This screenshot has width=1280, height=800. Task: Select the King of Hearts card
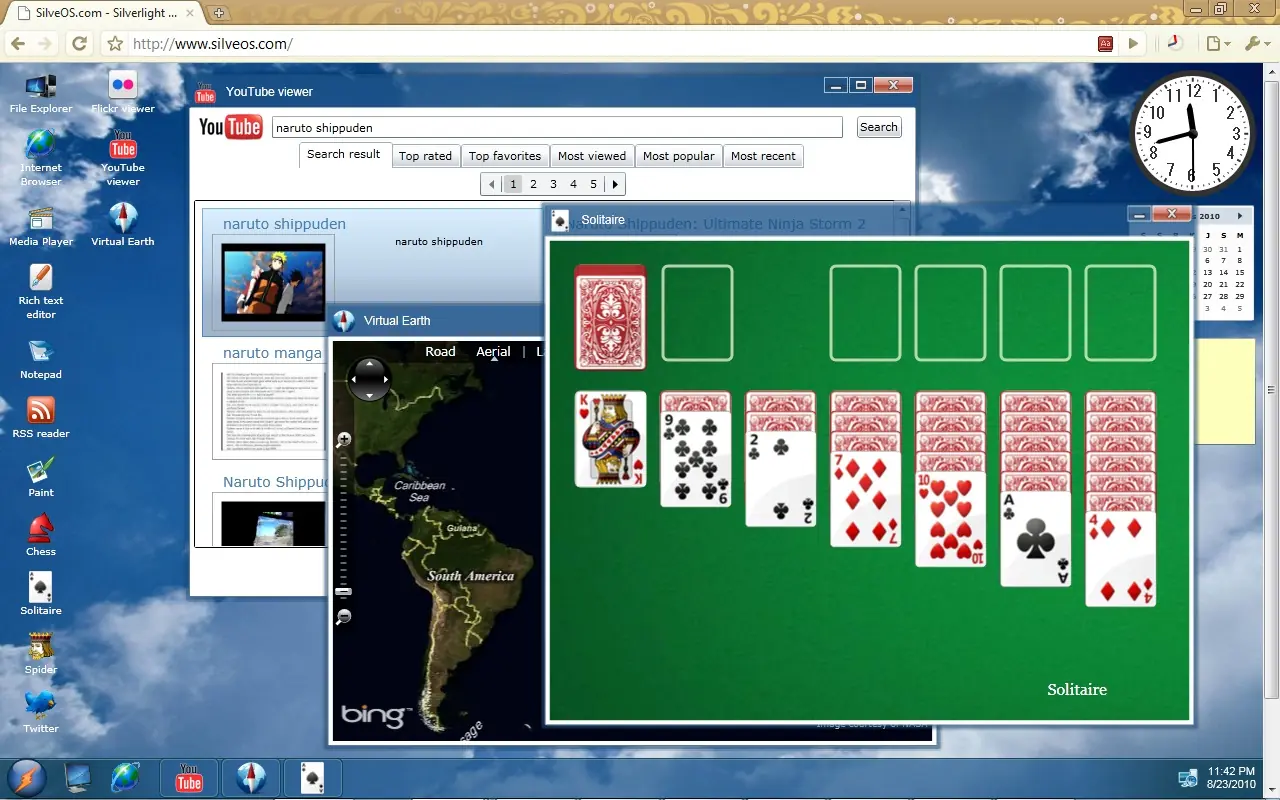(611, 439)
